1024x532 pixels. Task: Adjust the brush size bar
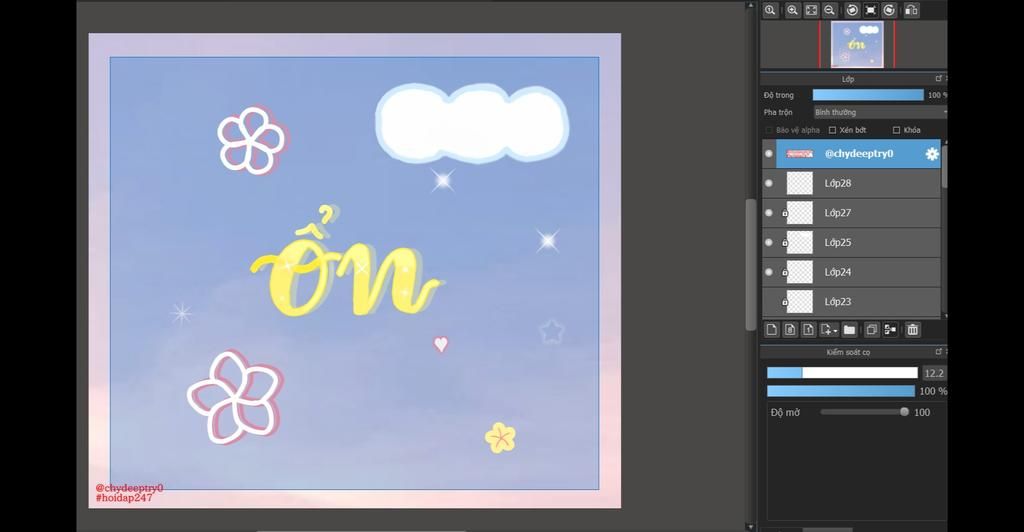click(x=842, y=373)
